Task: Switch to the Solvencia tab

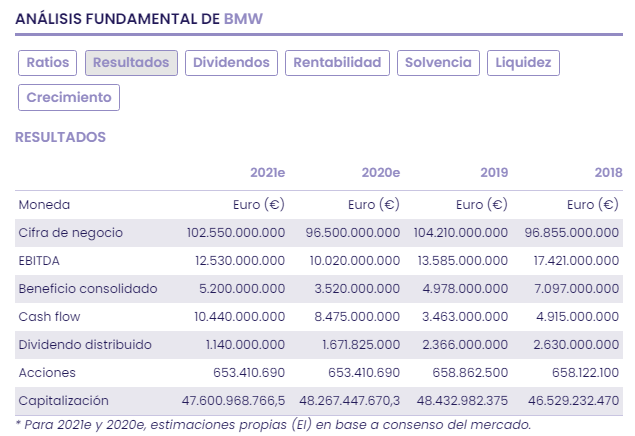Action: [438, 63]
